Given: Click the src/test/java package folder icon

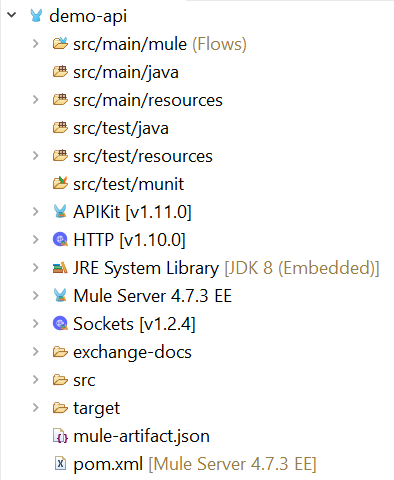Looking at the screenshot, I should click(x=60, y=128).
